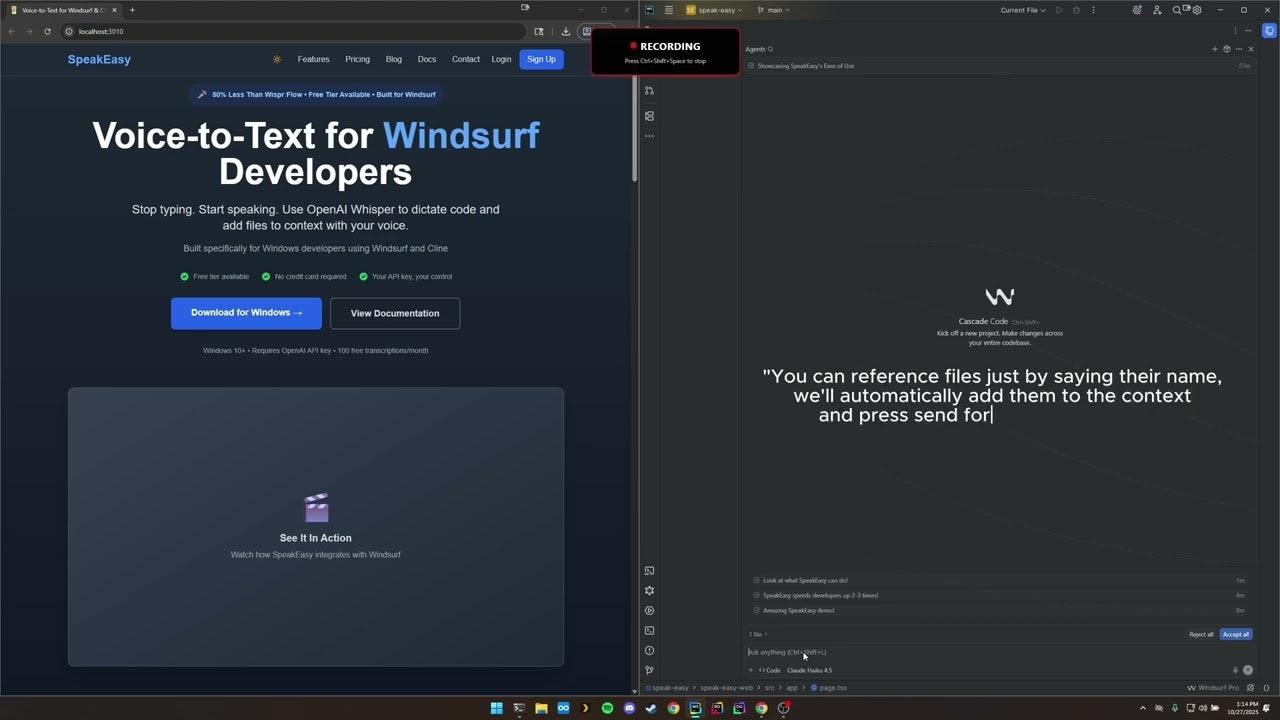Open the Claude Haiku 4.5 model selector
The image size is (1280, 720).
pos(809,670)
